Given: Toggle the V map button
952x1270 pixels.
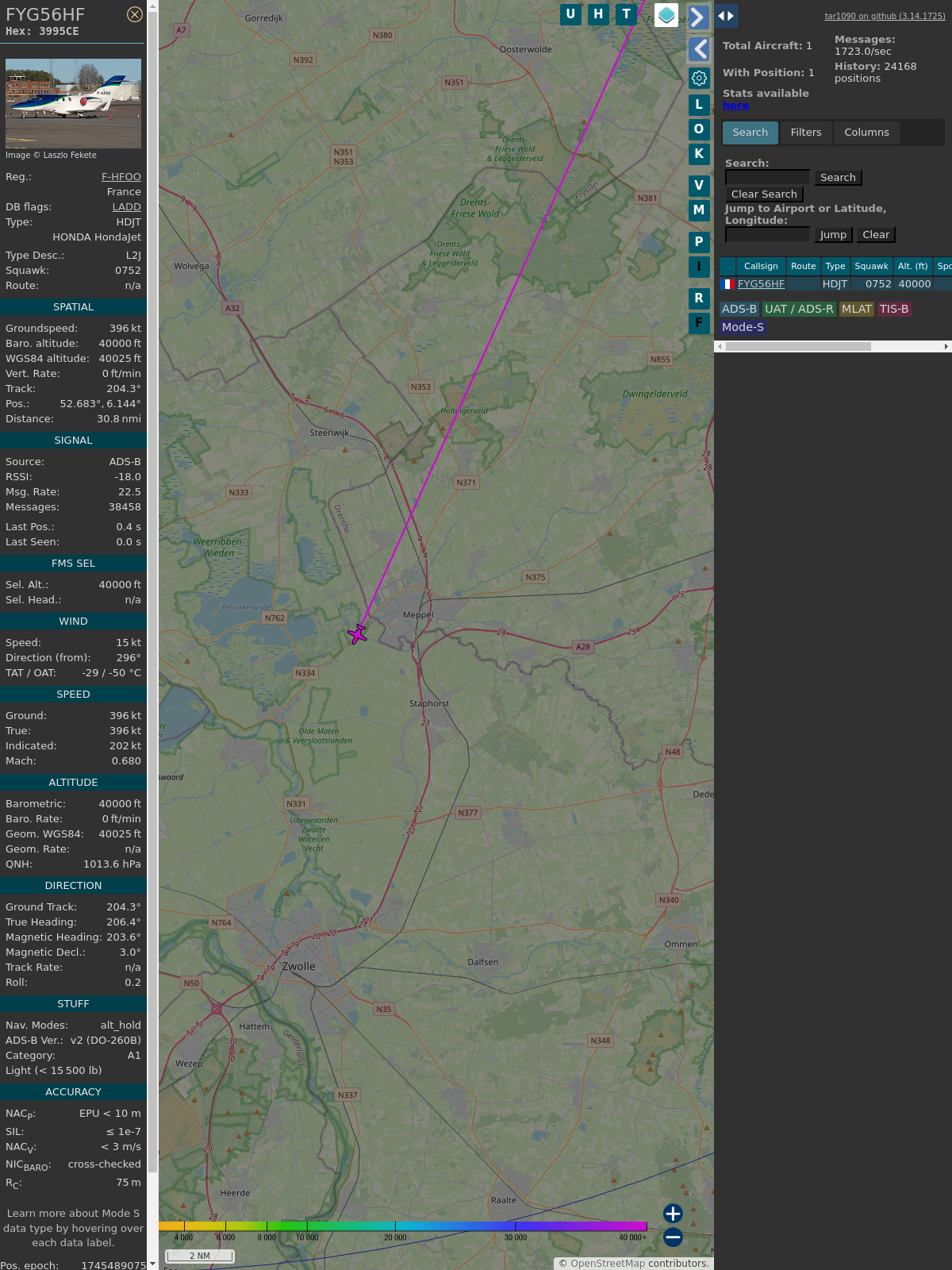Looking at the screenshot, I should [x=699, y=186].
